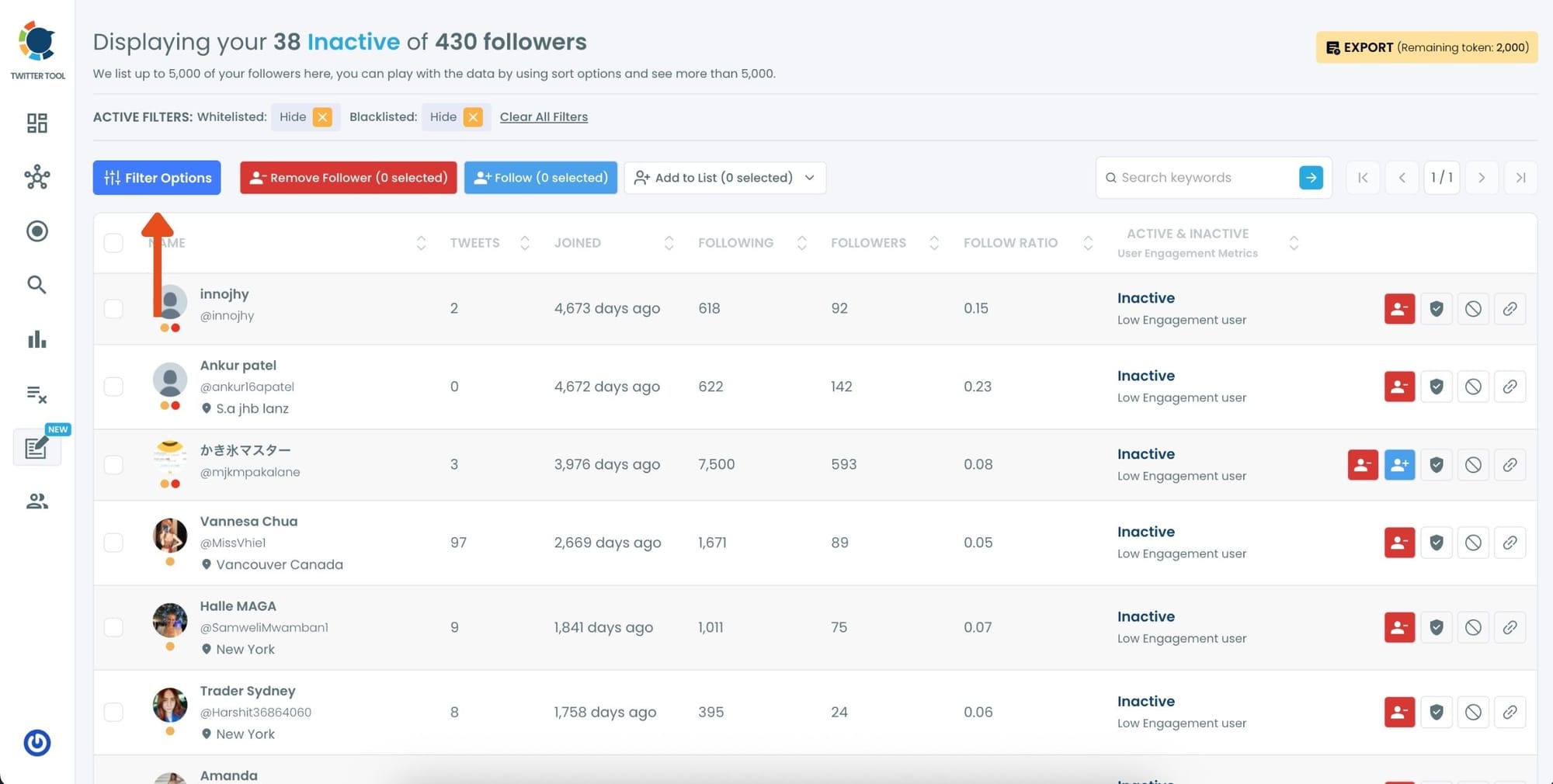Check the select-all checkbox in table header
Viewport: 1553px width, 784px height.
tap(113, 242)
